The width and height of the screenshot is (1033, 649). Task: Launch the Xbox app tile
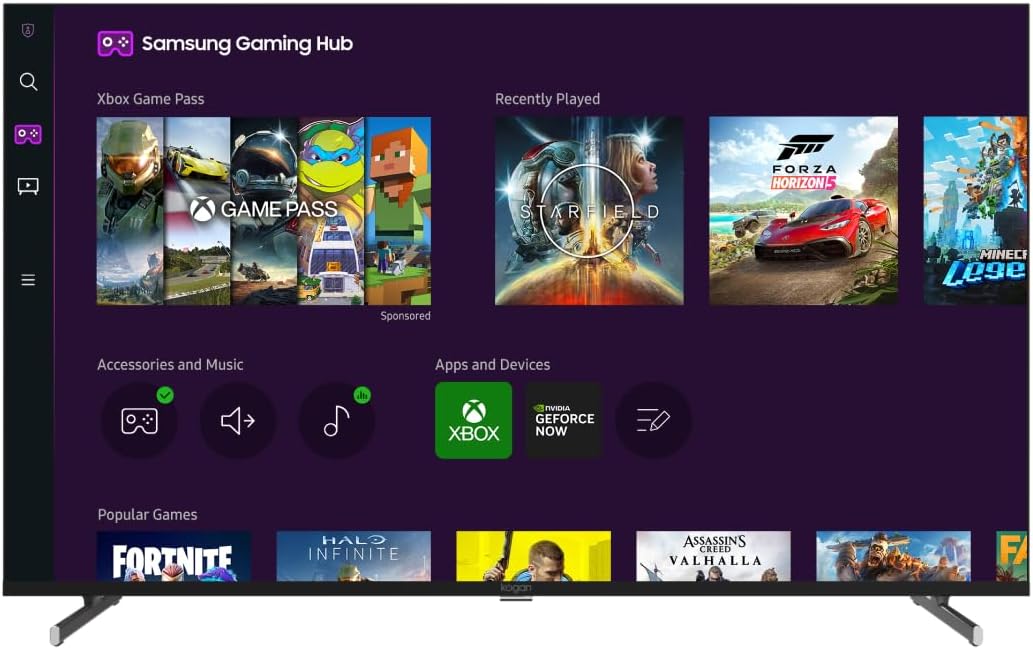473,420
